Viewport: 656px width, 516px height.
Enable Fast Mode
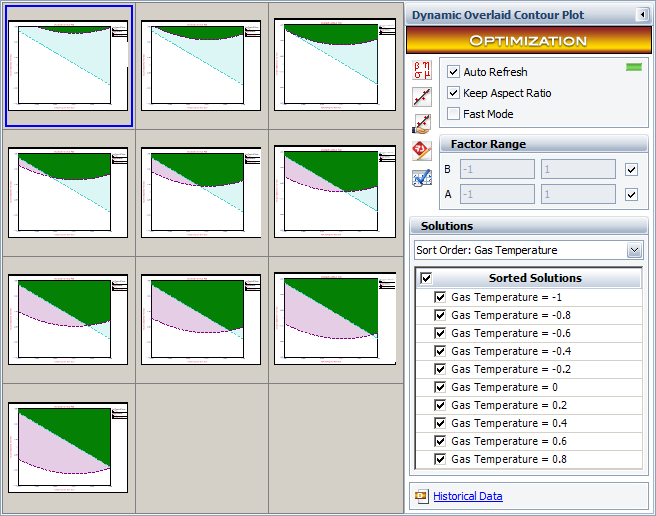454,114
